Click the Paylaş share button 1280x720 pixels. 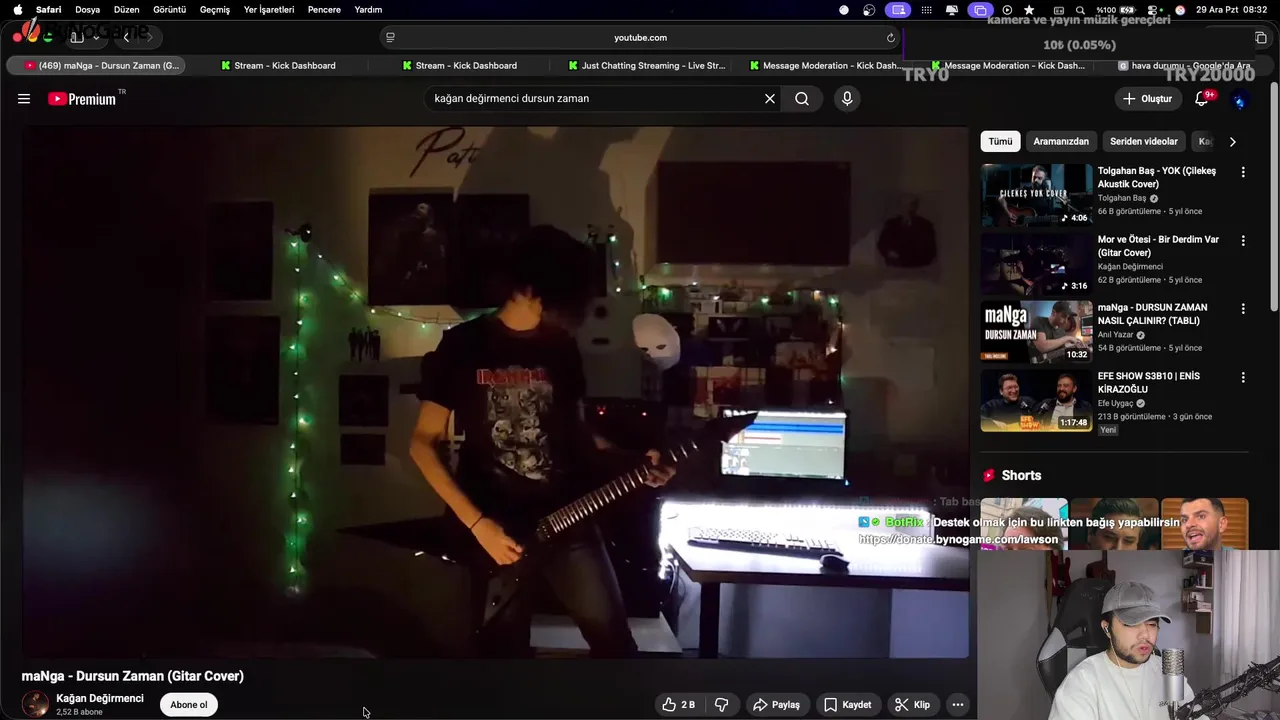(x=777, y=705)
